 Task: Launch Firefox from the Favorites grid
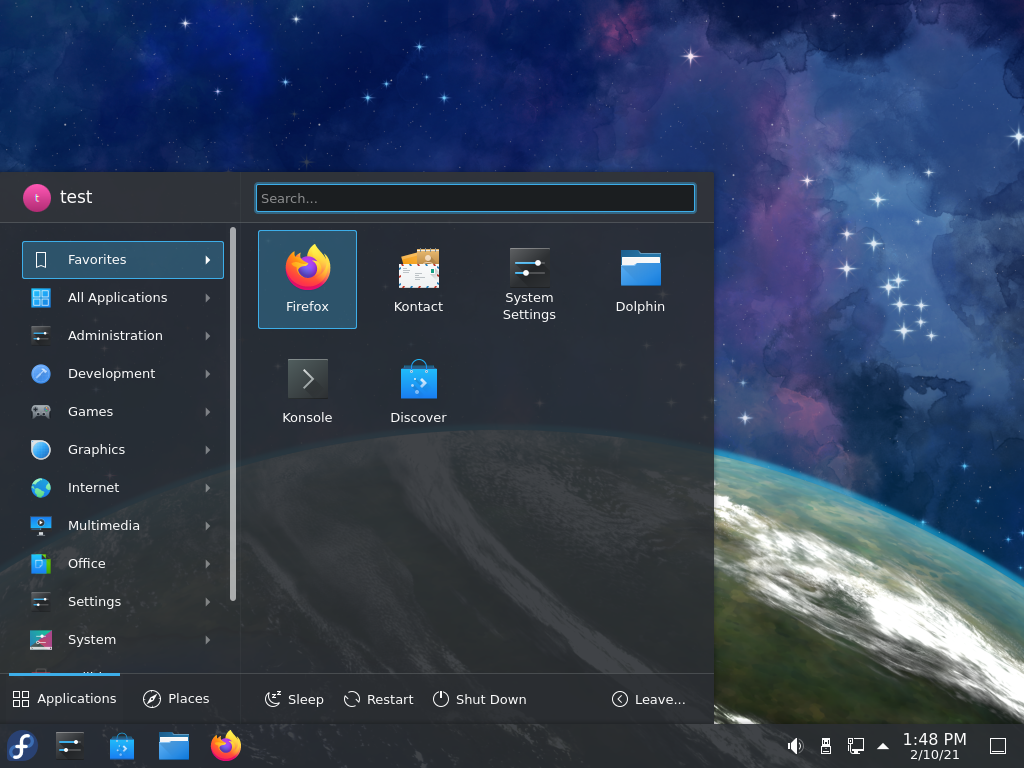307,279
